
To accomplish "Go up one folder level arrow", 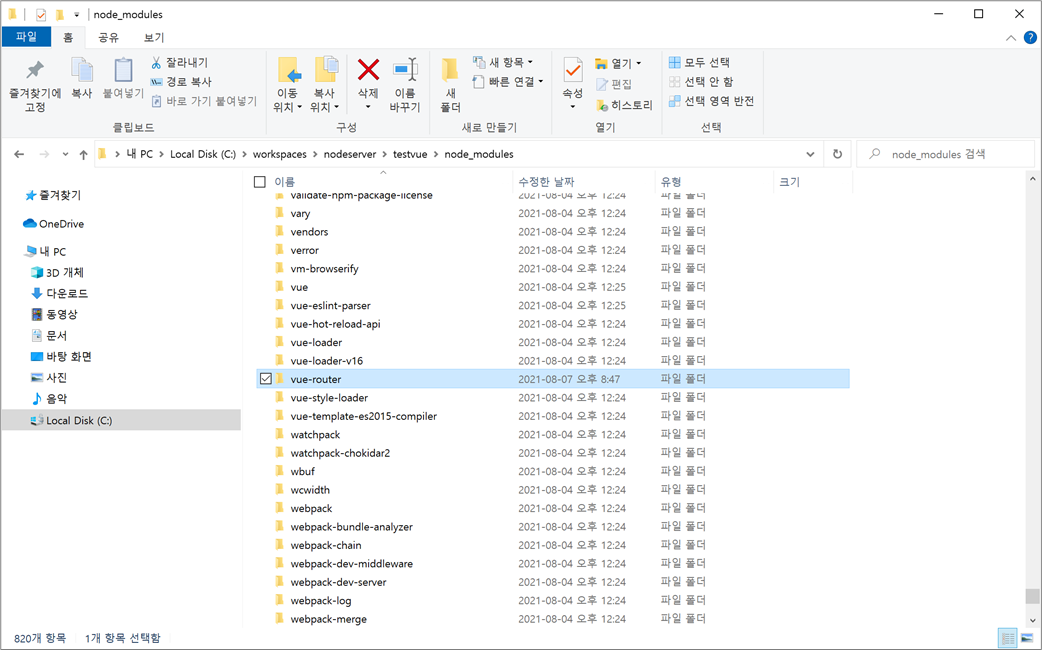I will pos(83,154).
